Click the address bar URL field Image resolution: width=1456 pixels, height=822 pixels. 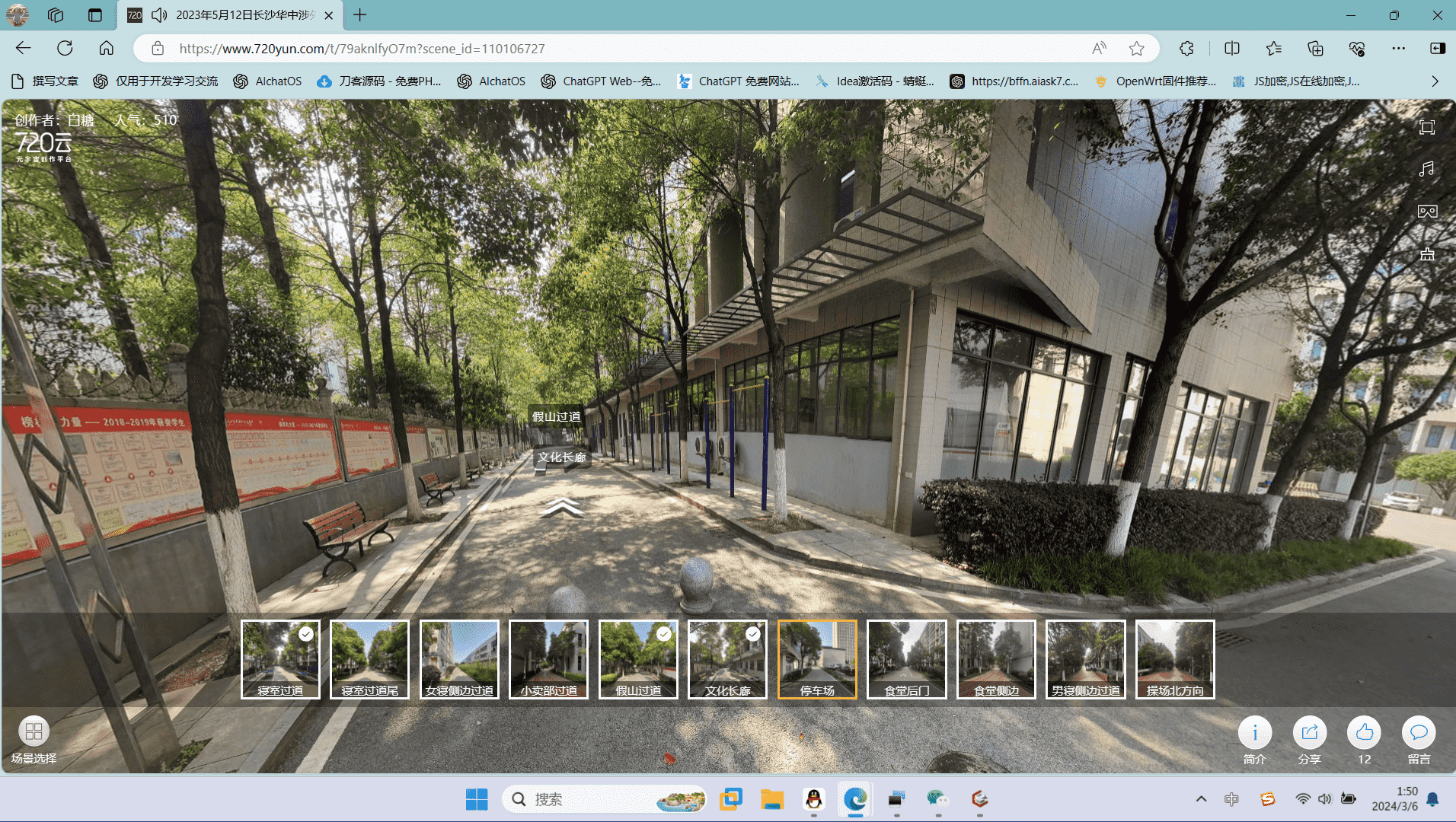(x=609, y=49)
